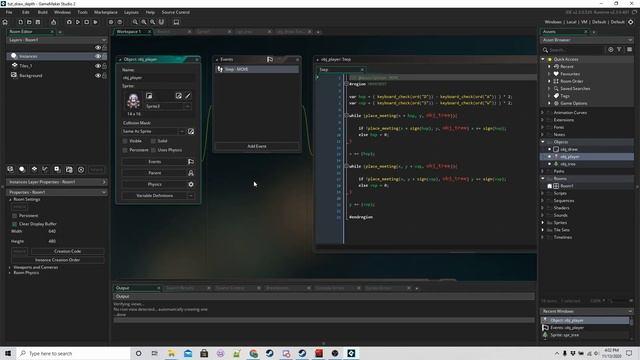This screenshot has height=360, width=640.
Task: Click the Physics button in object editor
Action: [x=154, y=184]
